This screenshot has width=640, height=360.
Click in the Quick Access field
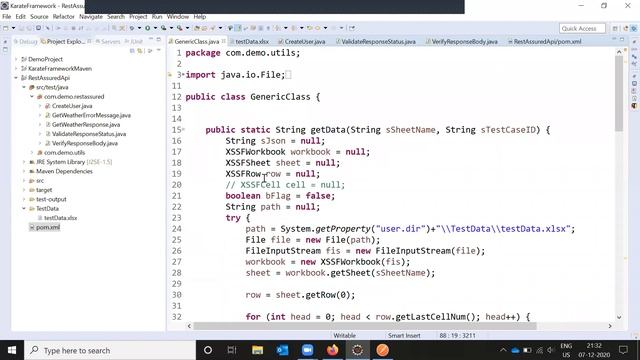(582, 29)
